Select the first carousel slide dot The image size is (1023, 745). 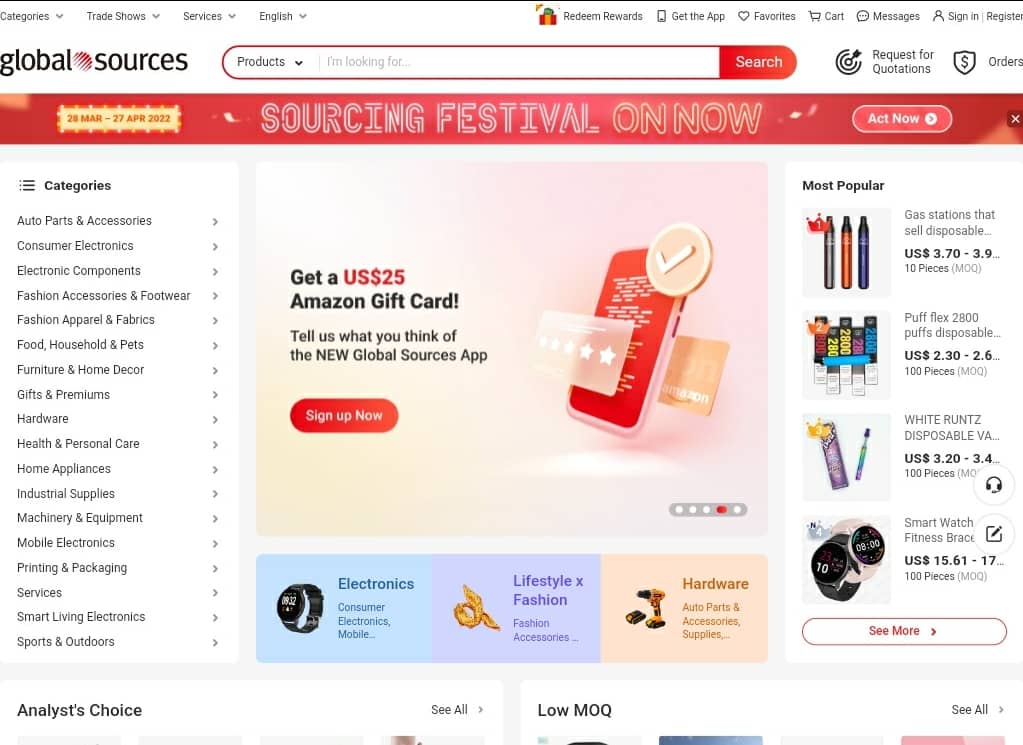tap(679, 509)
